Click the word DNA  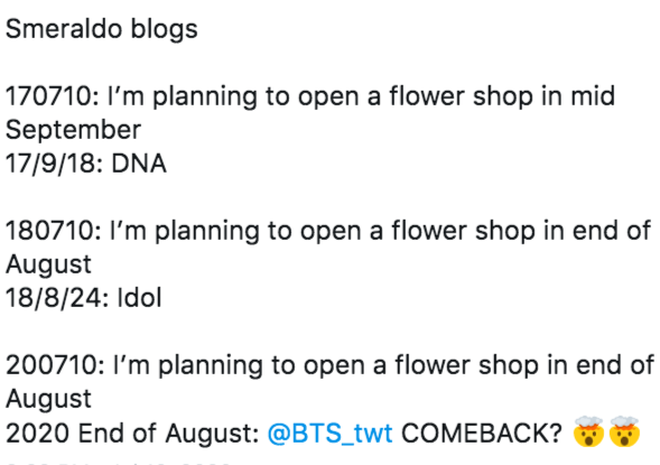pyautogui.click(x=139, y=163)
